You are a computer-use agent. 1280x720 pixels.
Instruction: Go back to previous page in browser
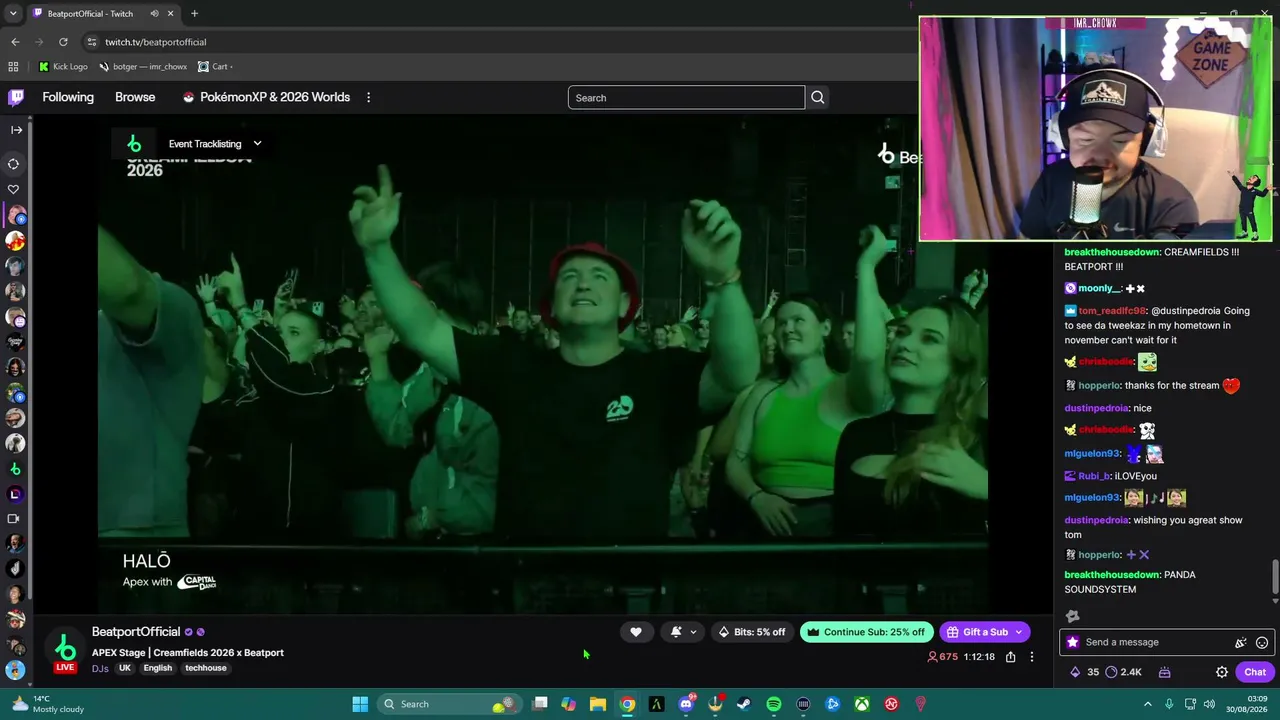[15, 42]
